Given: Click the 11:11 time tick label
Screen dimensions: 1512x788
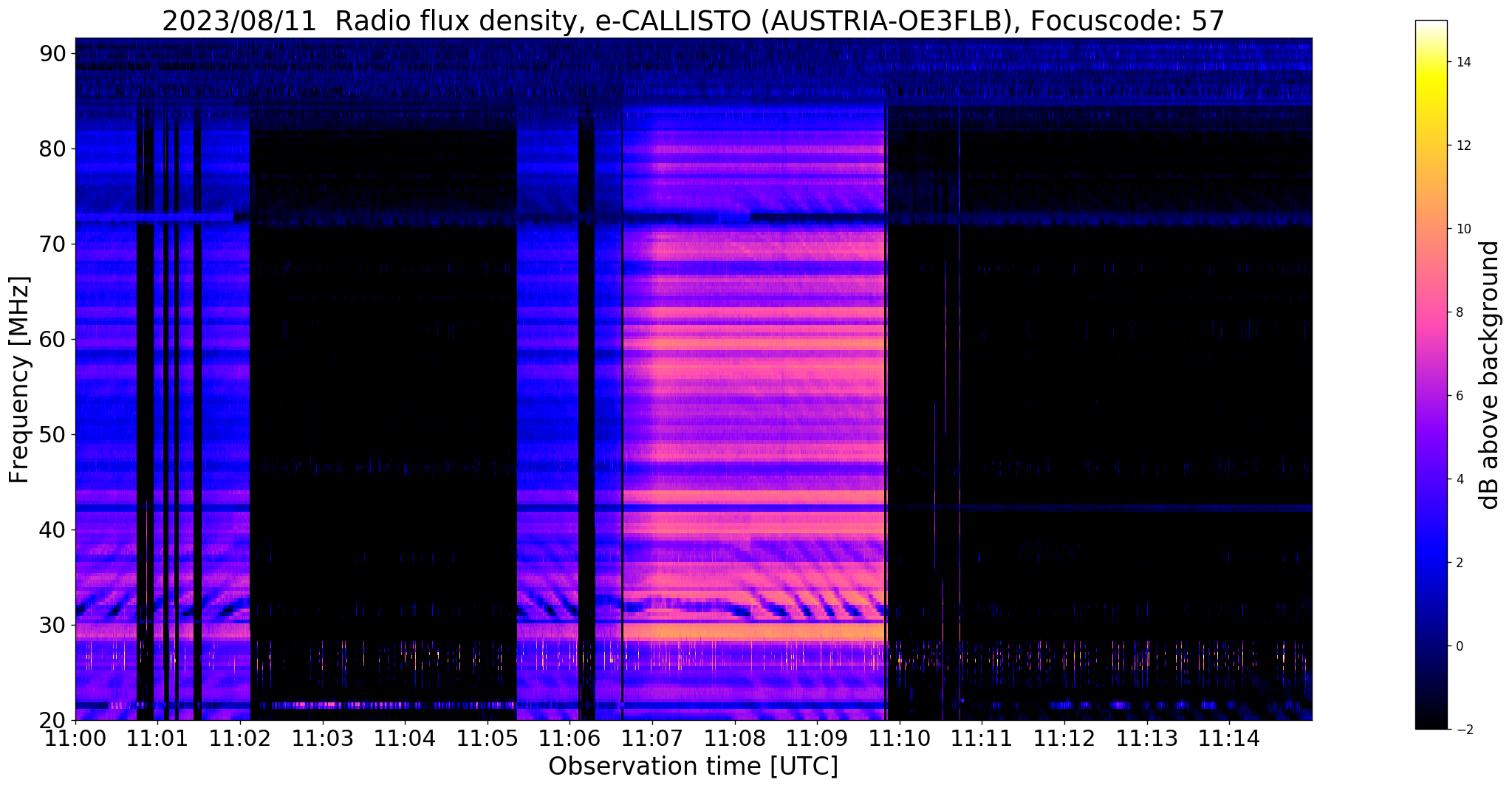Looking at the screenshot, I should pos(982,738).
